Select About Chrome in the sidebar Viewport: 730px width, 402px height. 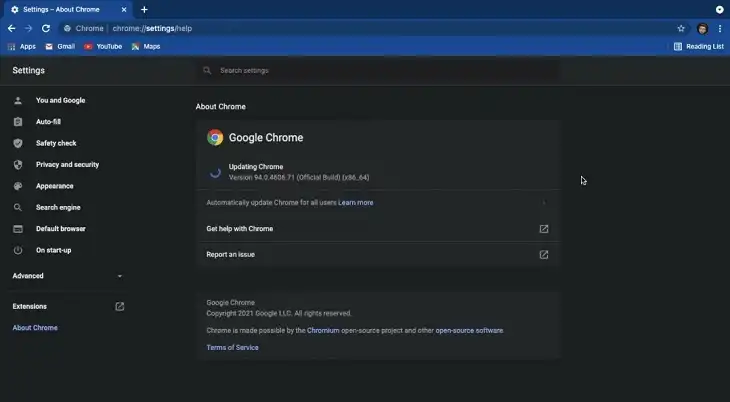[35, 328]
